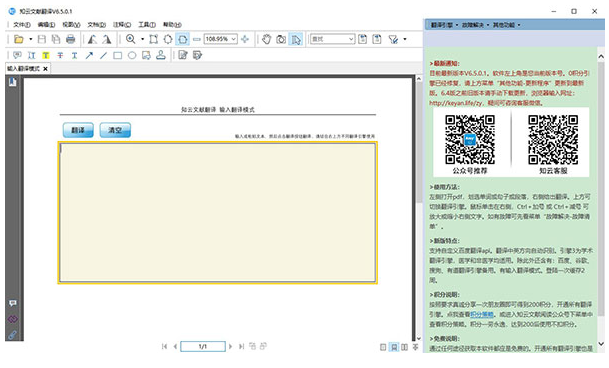Open the comments panel sidebar icon

pos(13,303)
